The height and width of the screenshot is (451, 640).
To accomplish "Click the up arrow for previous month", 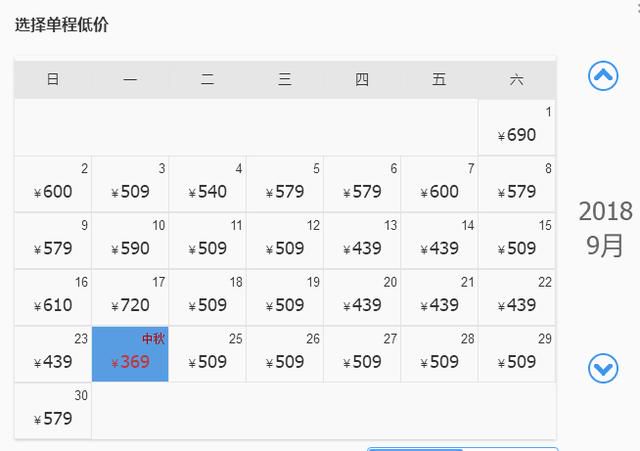I will click(x=603, y=76).
